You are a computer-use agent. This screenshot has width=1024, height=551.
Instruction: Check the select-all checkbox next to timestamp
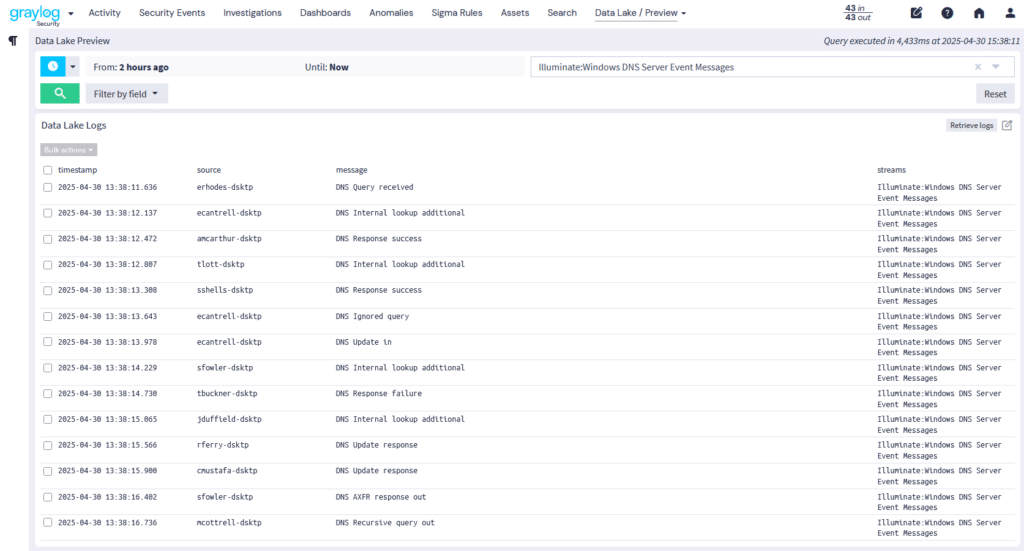[48, 170]
